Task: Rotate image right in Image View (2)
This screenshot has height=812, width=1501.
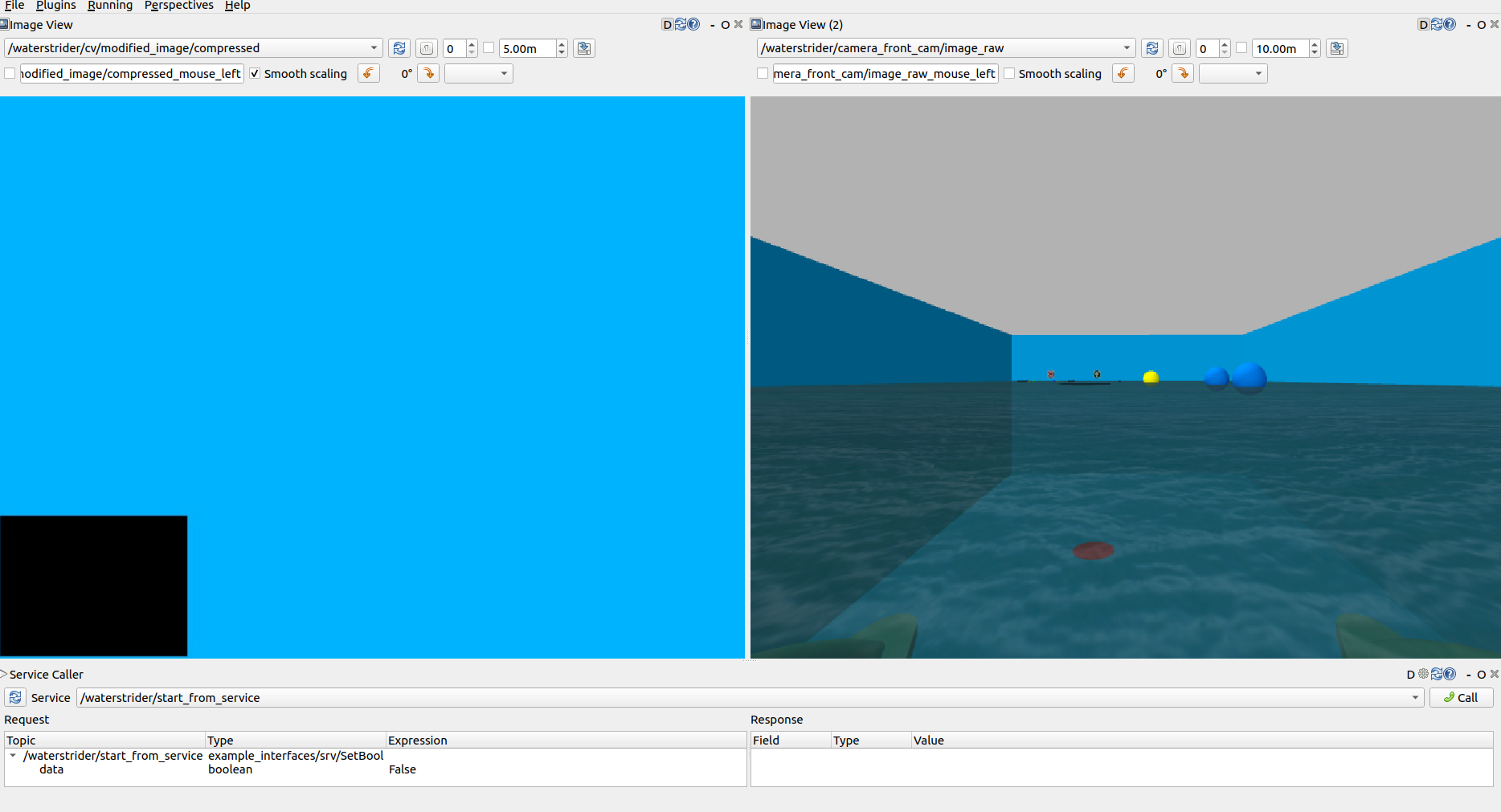Action: [x=1183, y=73]
